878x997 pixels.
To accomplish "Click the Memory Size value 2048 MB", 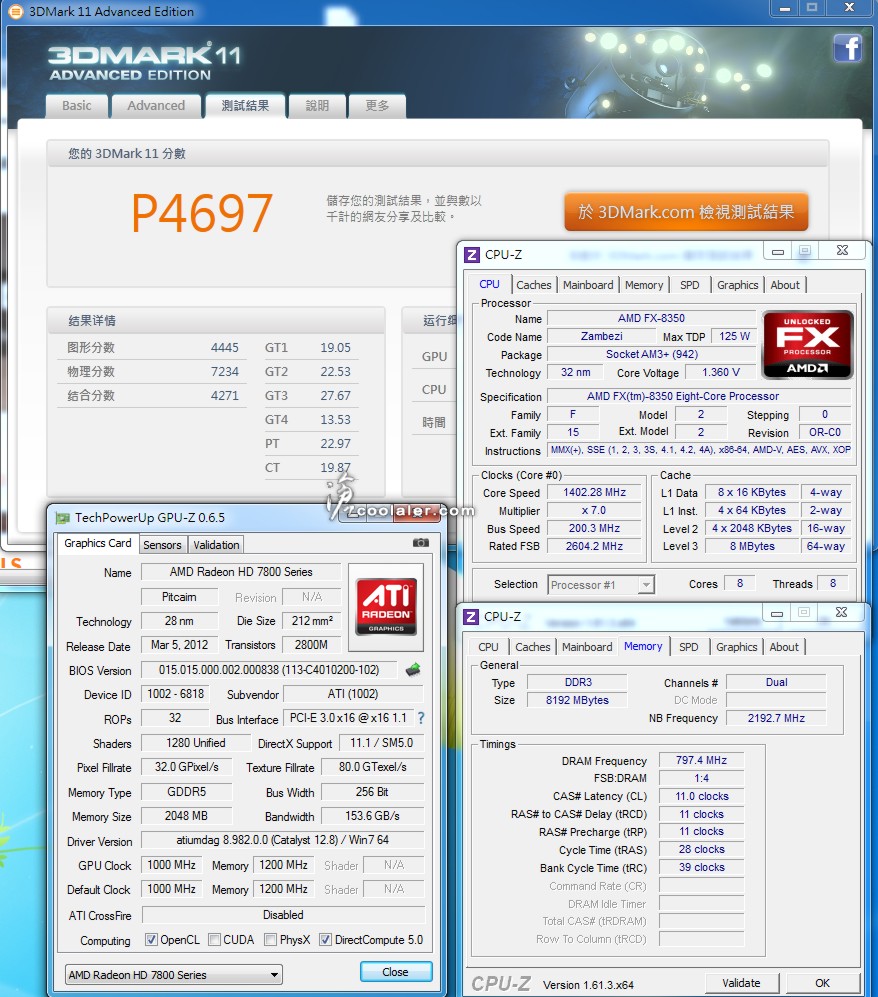I will pyautogui.click(x=186, y=816).
